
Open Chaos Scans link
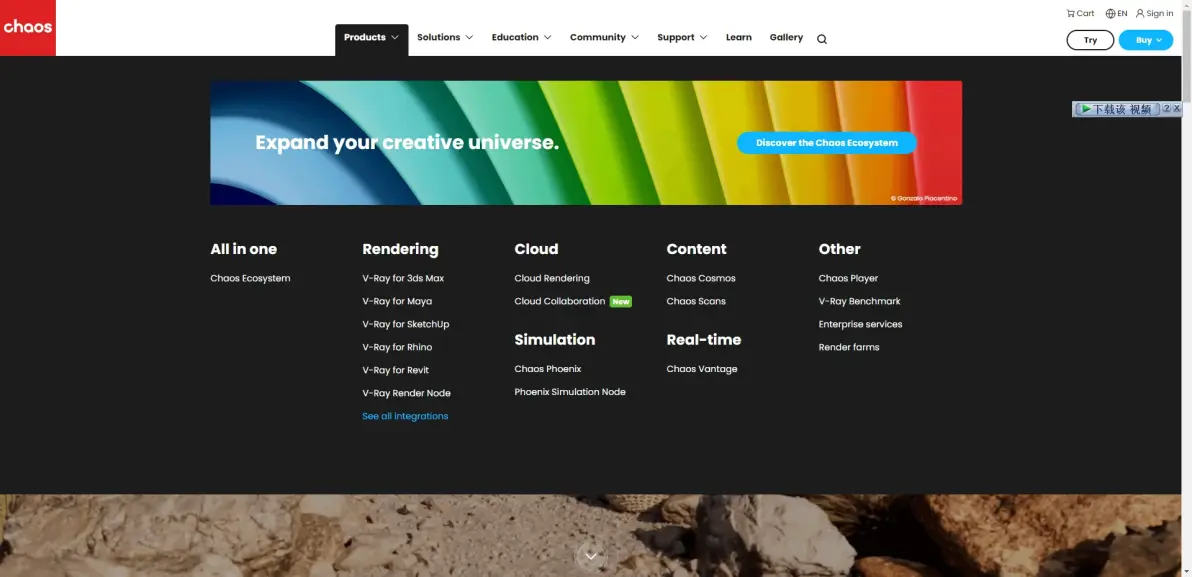pyautogui.click(x=696, y=301)
